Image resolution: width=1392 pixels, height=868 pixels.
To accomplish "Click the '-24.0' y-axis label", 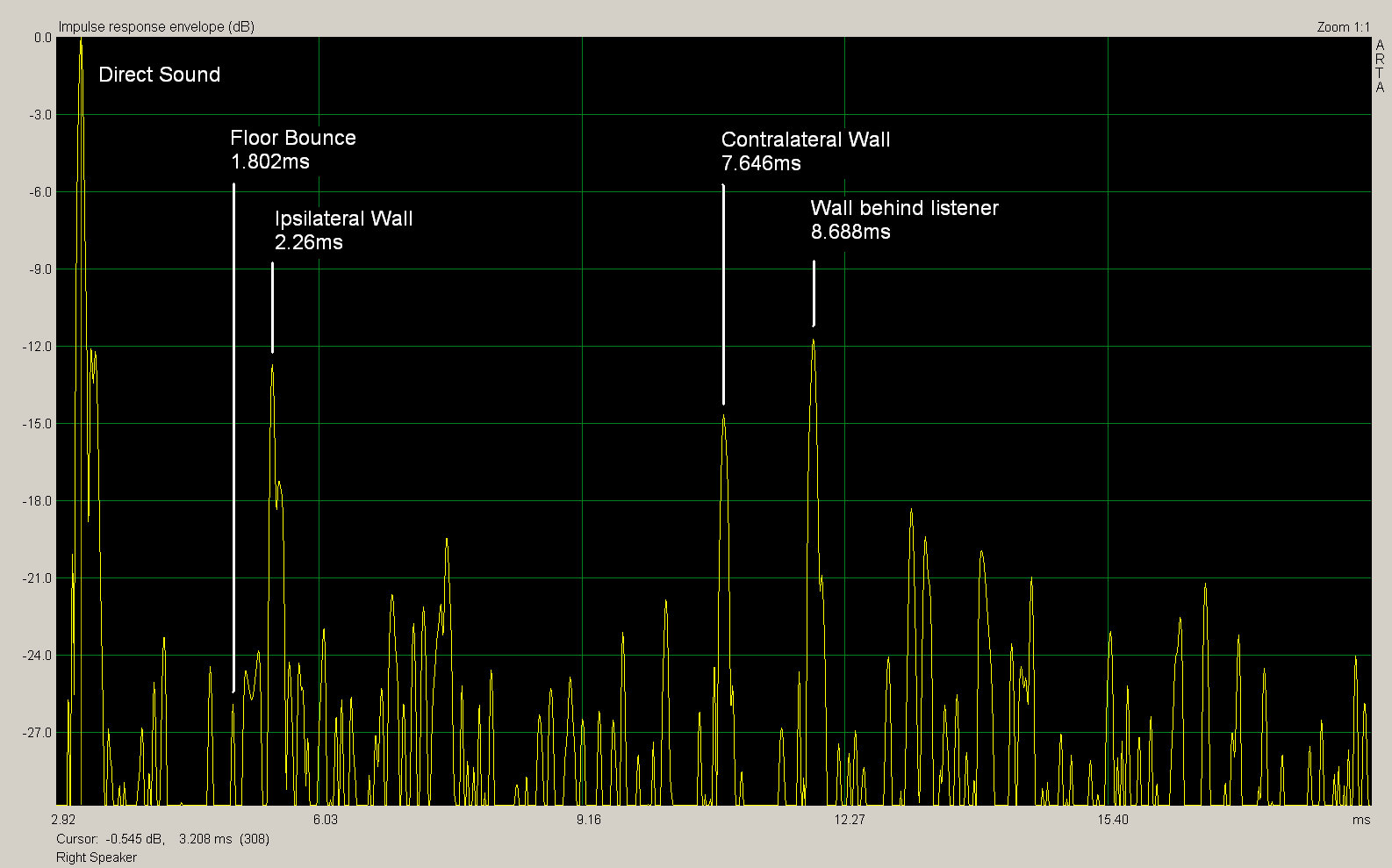I will pos(39,656).
